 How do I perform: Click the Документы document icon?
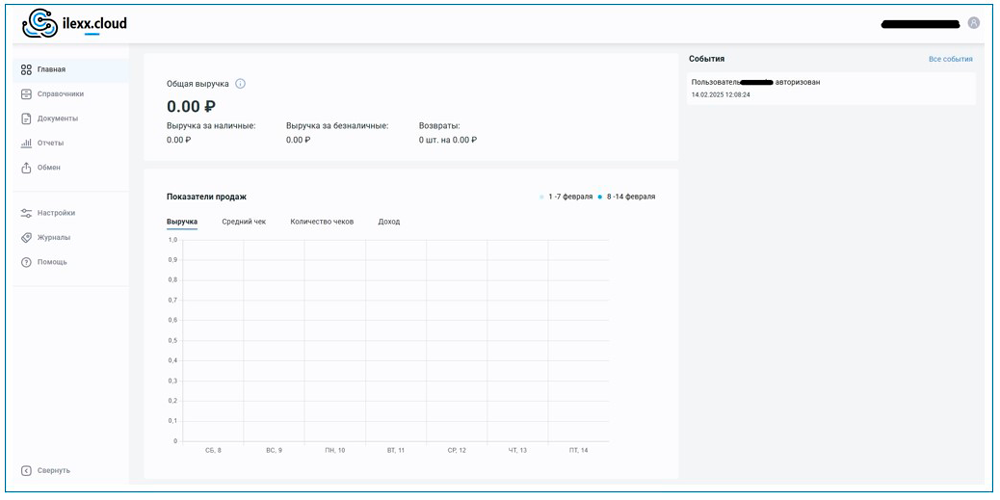27,119
